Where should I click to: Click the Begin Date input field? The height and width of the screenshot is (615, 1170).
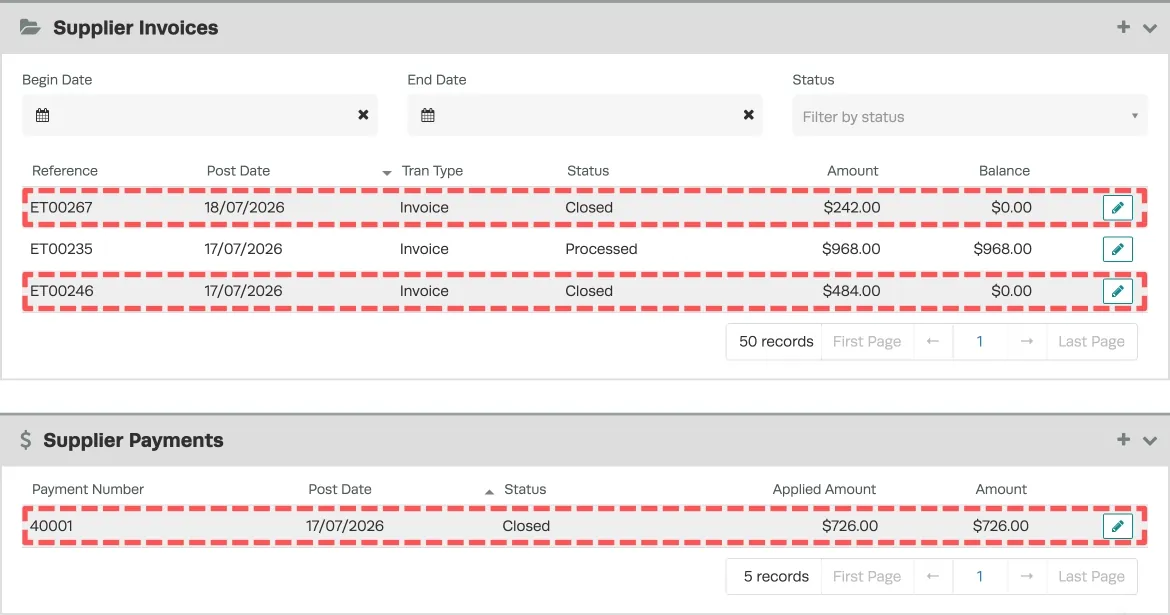pos(200,115)
